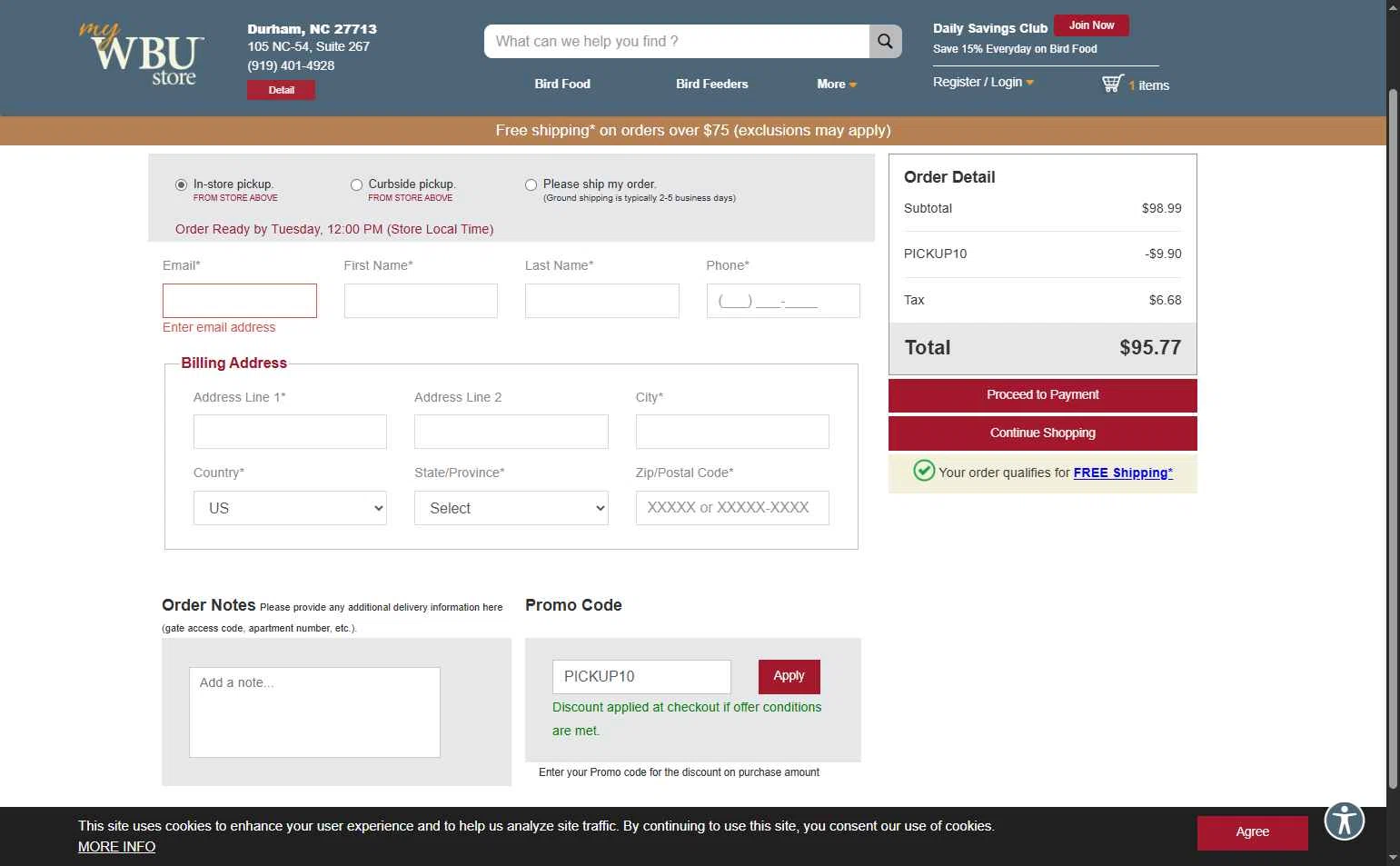Screen dimensions: 1400x866
Task: Open the Country dropdown
Action: click(x=290, y=508)
